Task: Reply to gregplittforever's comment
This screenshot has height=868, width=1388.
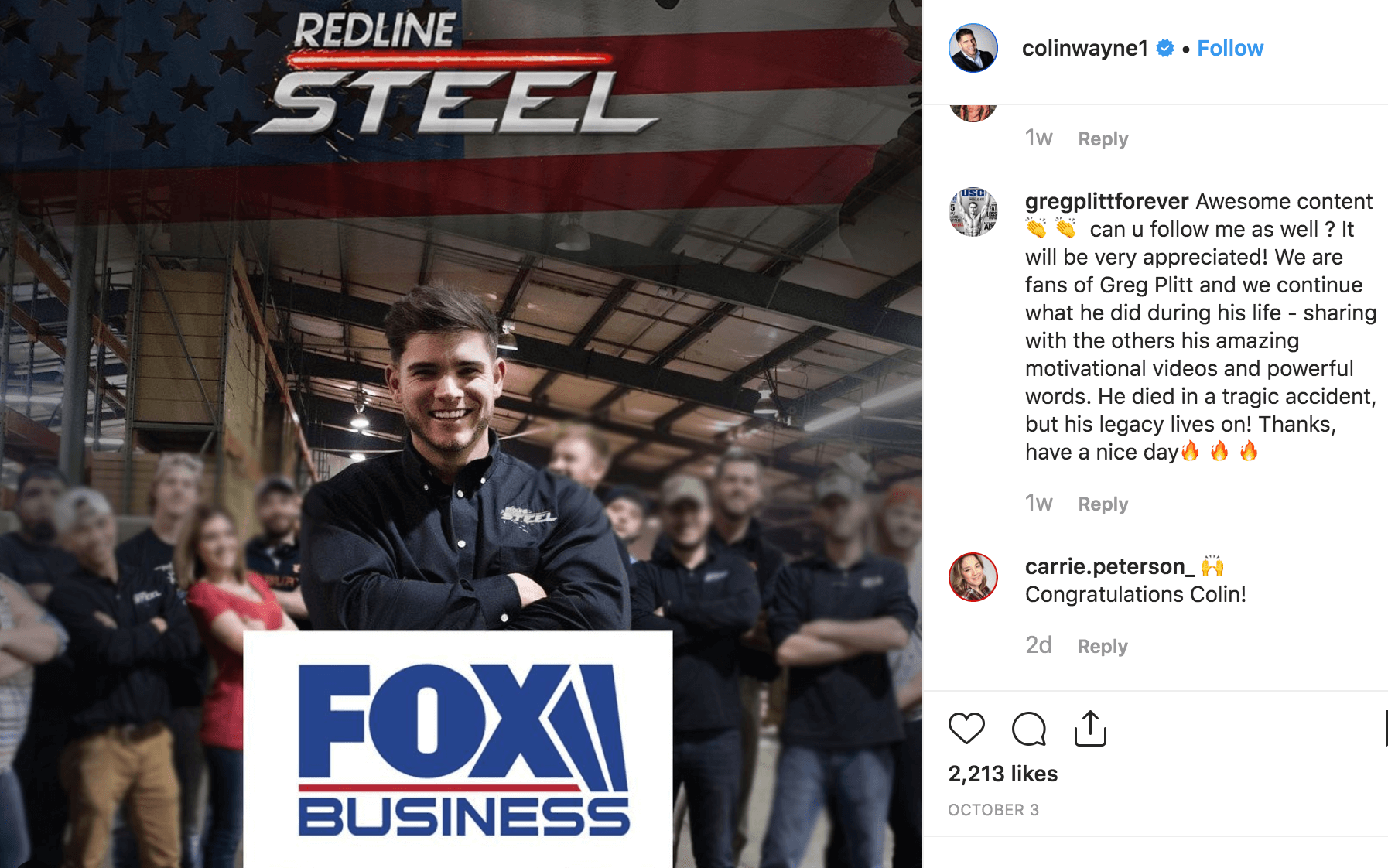Action: pyautogui.click(x=1103, y=504)
